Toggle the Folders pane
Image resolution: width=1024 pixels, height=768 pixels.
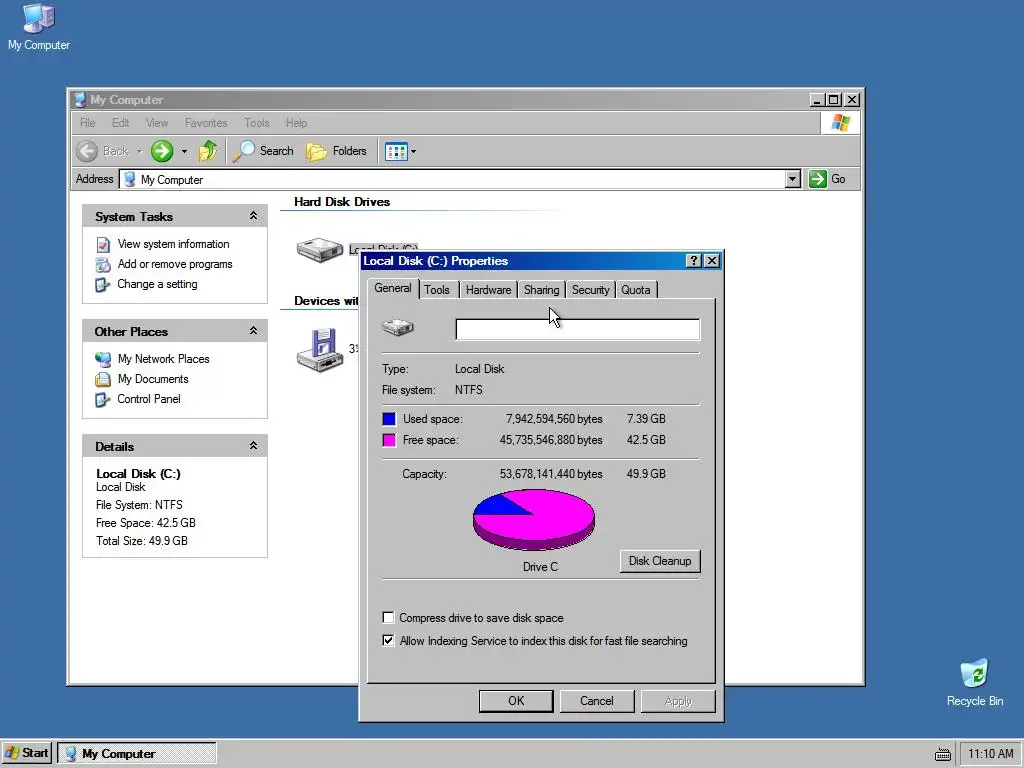click(336, 151)
